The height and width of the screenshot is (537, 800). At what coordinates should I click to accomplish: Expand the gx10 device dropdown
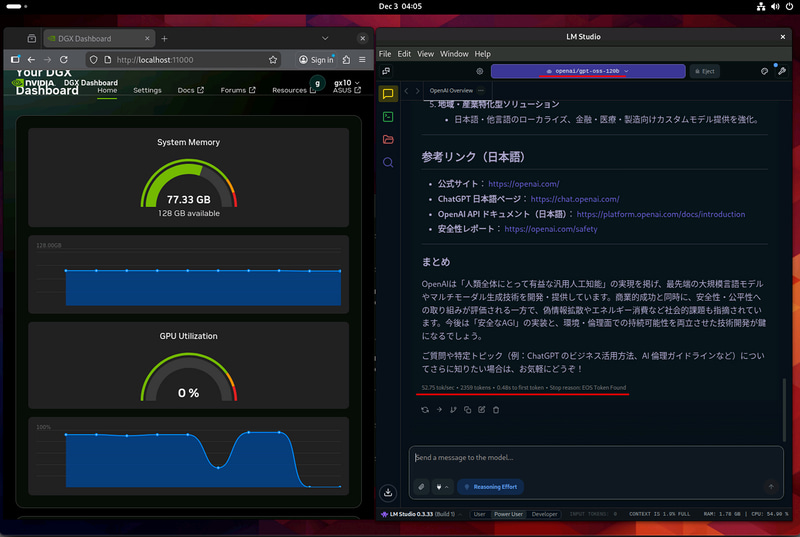click(346, 83)
